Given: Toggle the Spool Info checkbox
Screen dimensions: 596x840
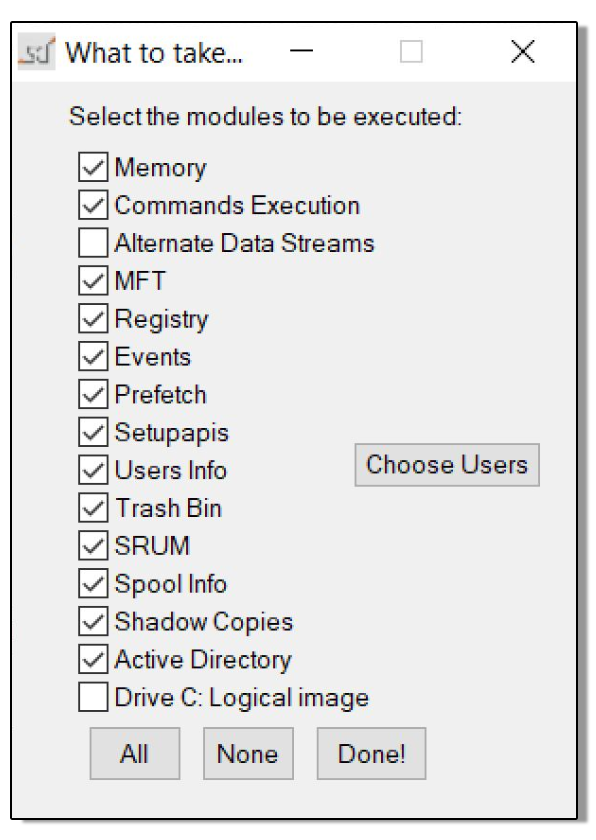Looking at the screenshot, I should click(93, 583).
